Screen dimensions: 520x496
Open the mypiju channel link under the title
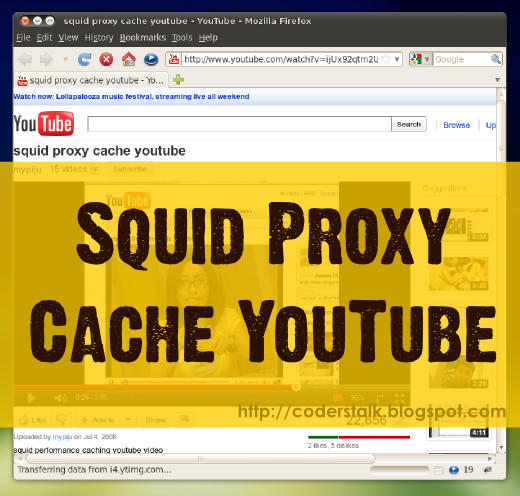pos(27,169)
